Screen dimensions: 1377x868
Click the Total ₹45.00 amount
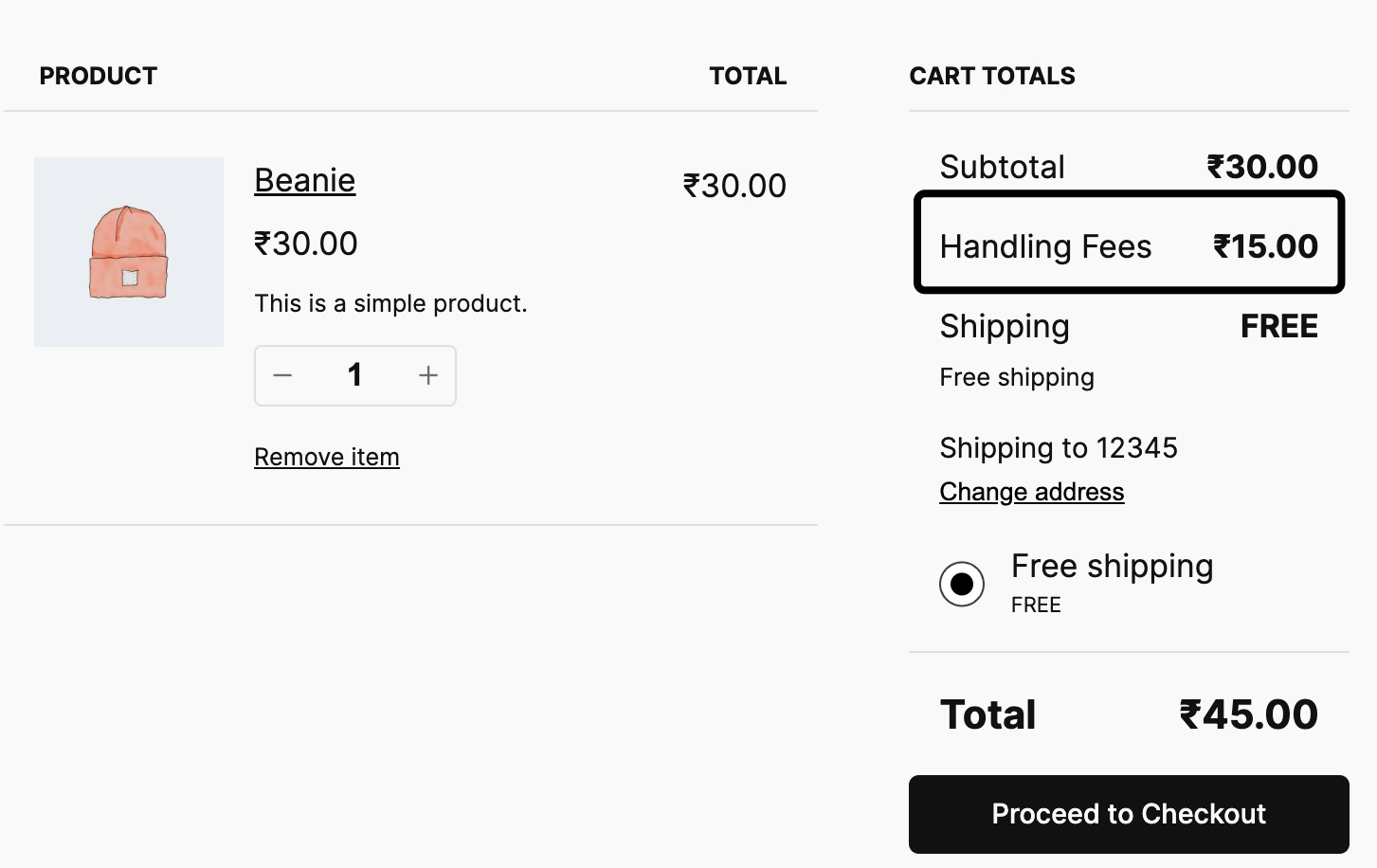(1248, 714)
